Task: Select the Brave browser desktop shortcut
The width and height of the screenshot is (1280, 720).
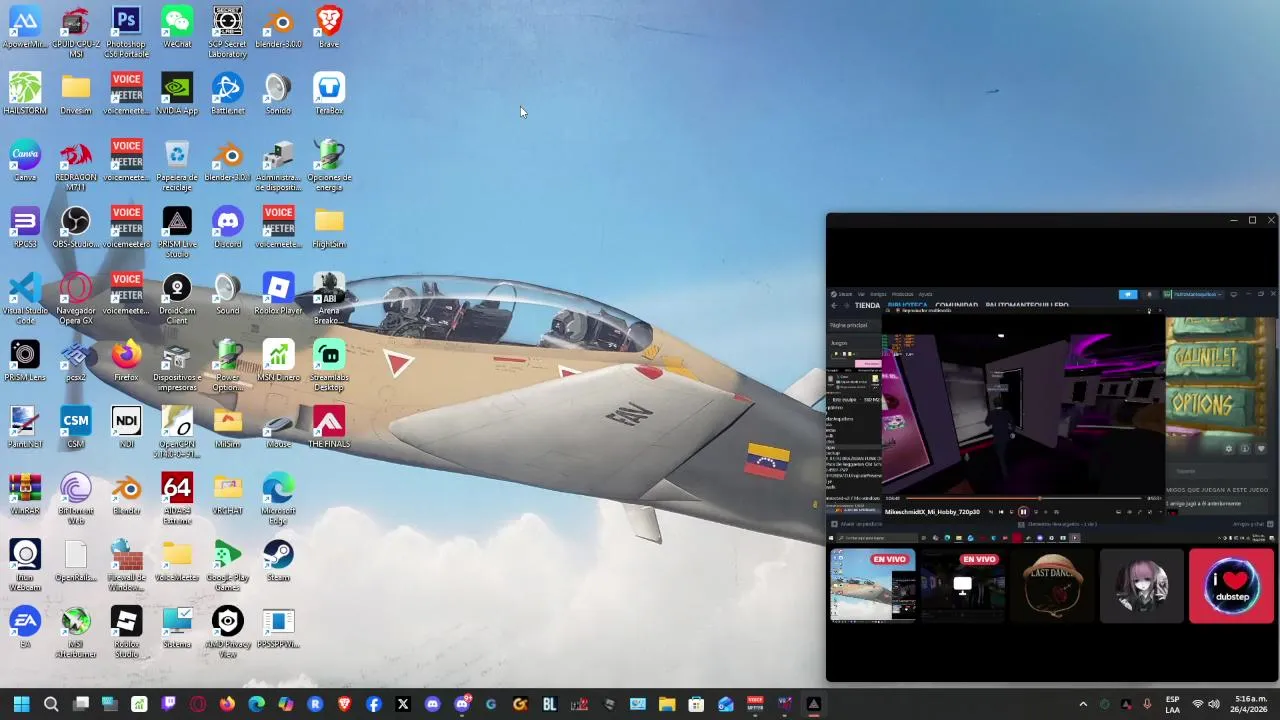Action: tap(329, 28)
